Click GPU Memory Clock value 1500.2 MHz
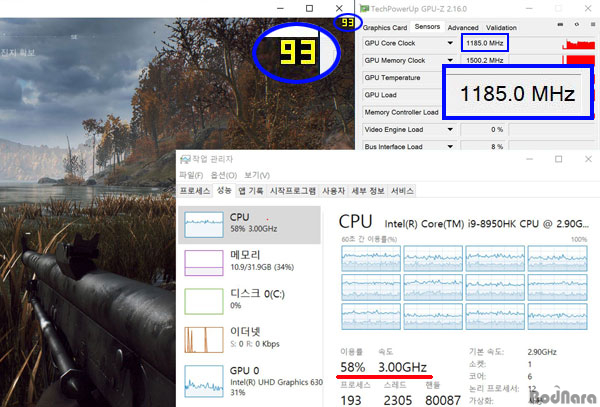The width and height of the screenshot is (600, 407). click(x=484, y=60)
